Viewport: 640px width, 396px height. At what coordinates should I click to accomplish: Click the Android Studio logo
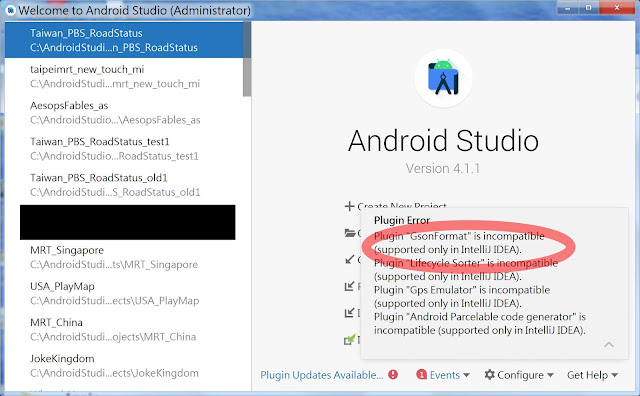(443, 78)
